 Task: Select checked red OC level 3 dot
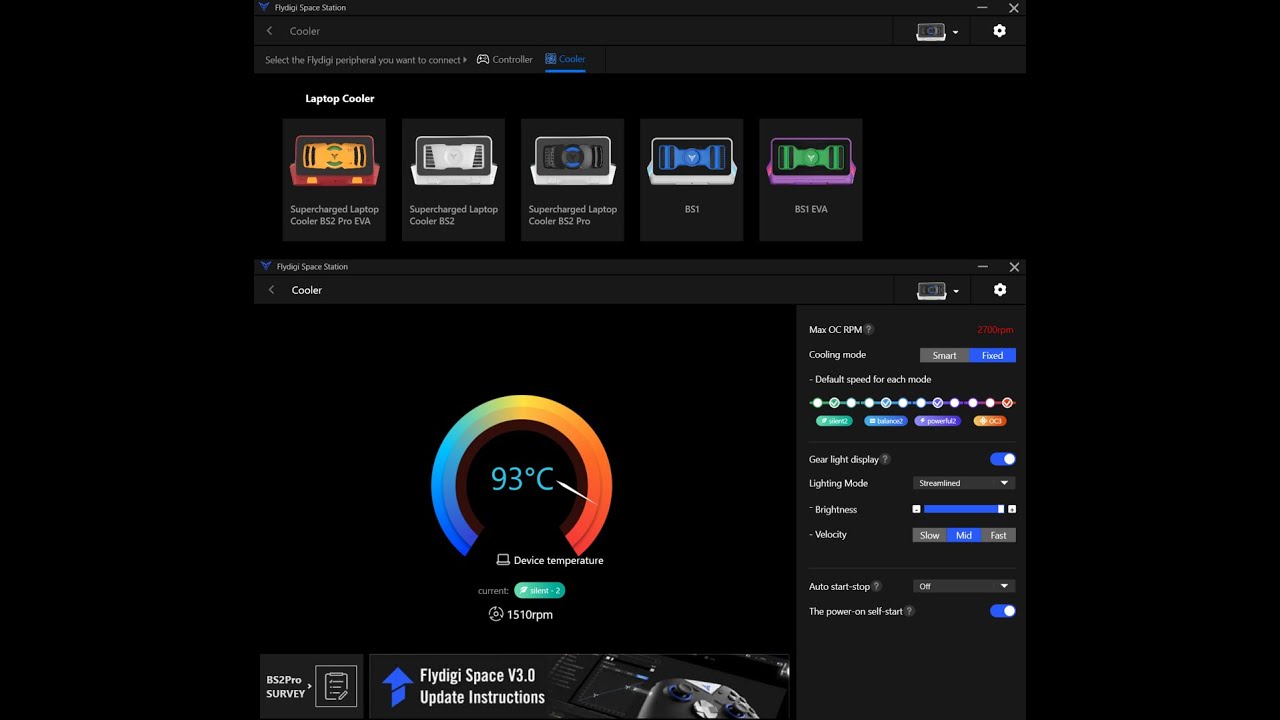(x=1007, y=403)
